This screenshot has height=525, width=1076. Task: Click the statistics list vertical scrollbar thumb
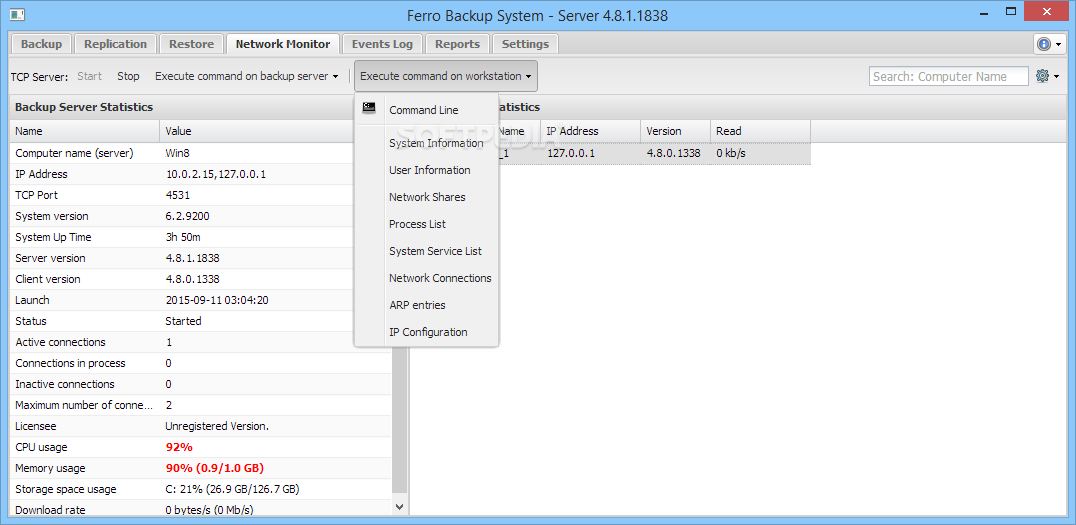[x=400, y=419]
